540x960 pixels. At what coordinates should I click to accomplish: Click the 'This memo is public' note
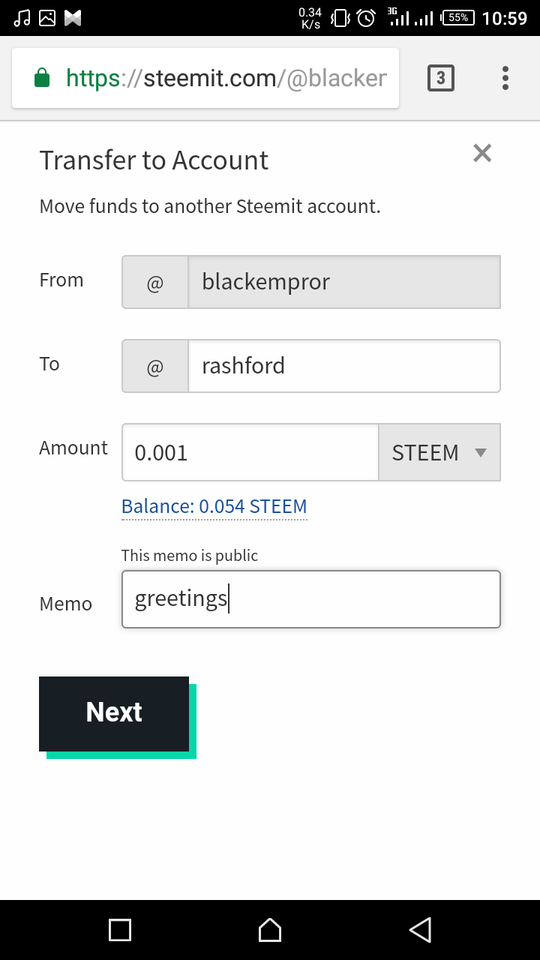tap(190, 555)
